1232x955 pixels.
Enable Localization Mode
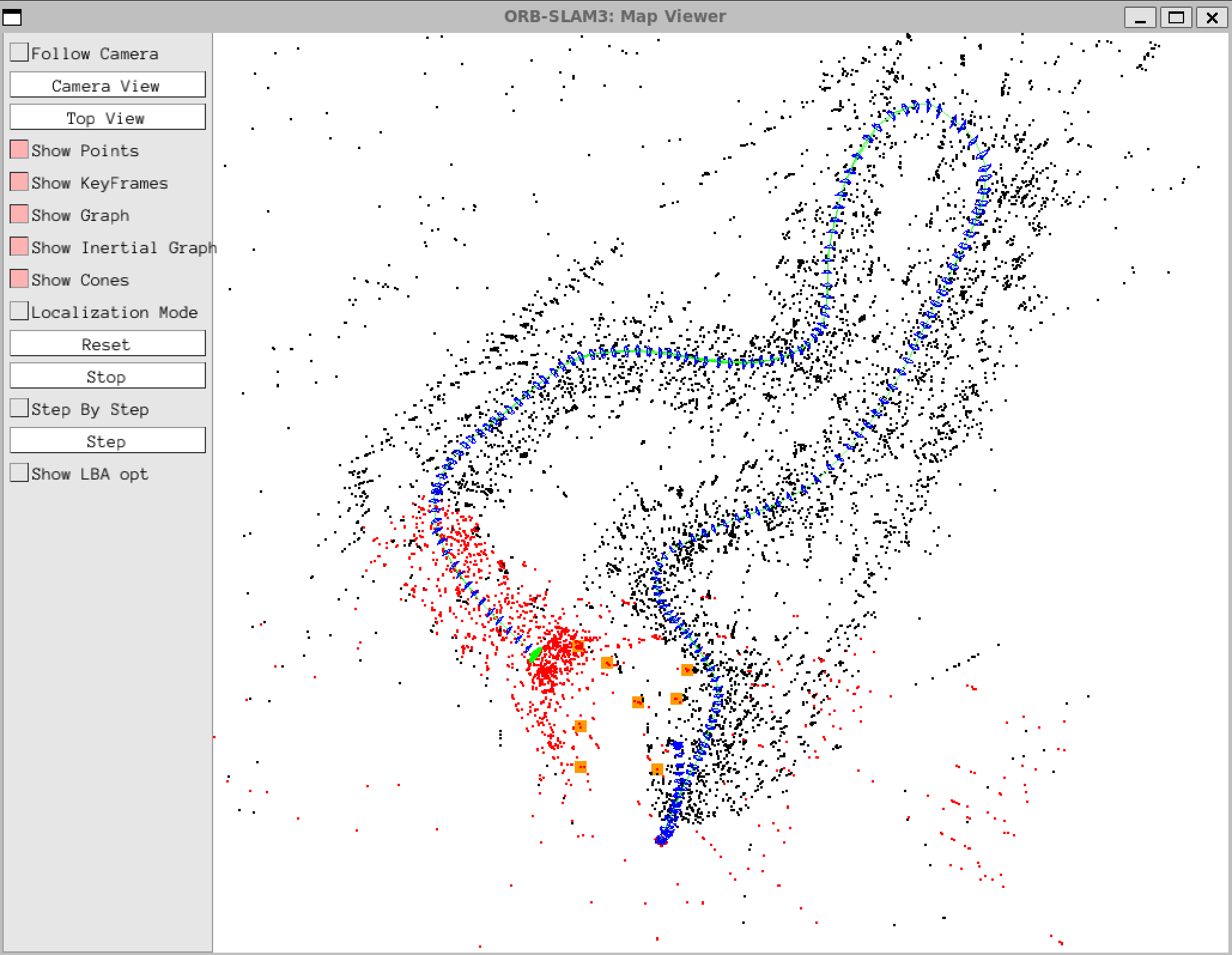(19, 311)
